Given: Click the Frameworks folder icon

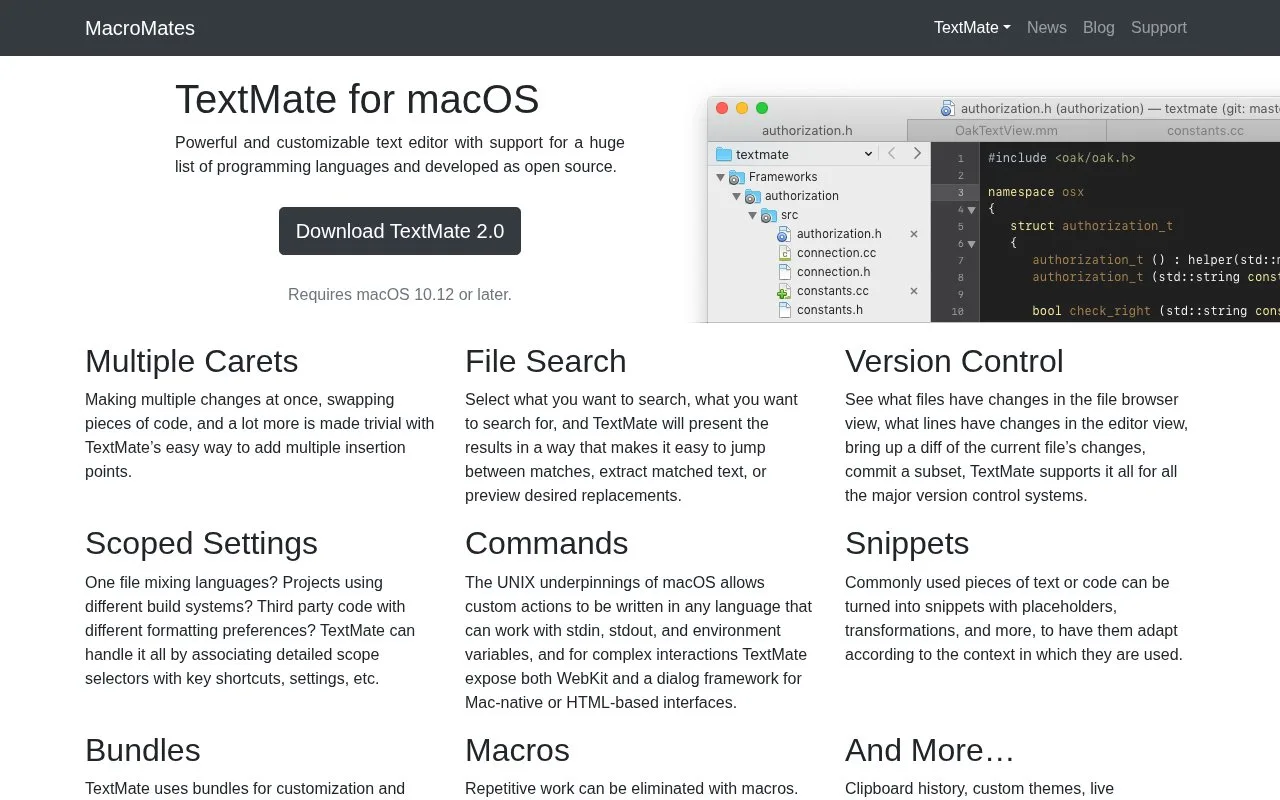Looking at the screenshot, I should pyautogui.click(x=737, y=177).
